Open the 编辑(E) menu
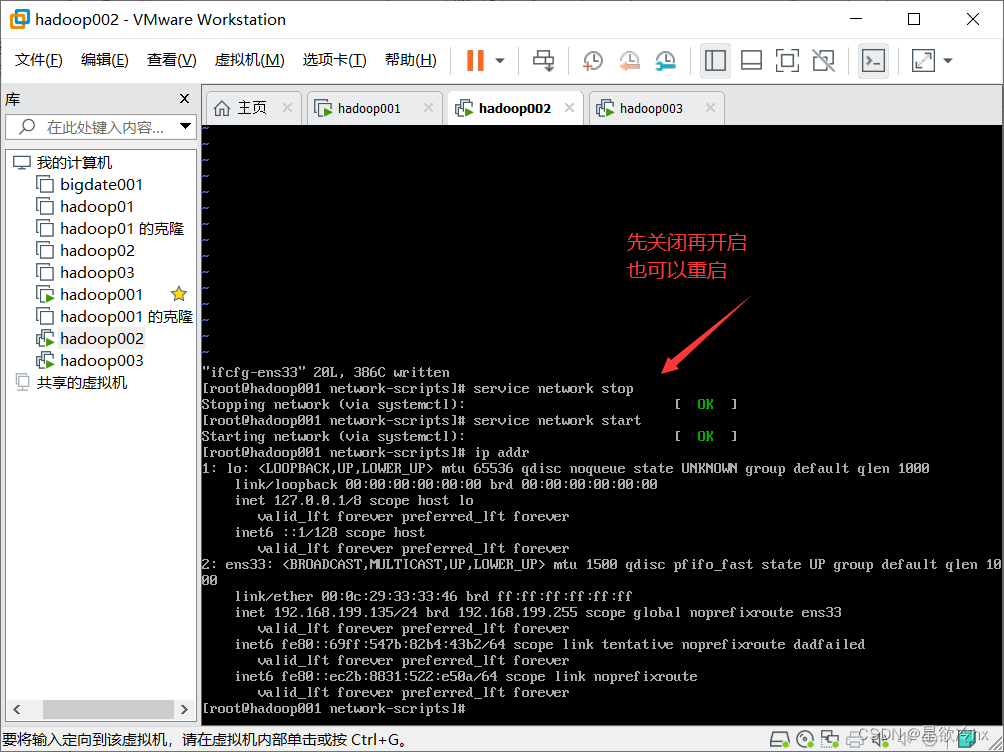Screen dimensions: 1004x752 click(104, 60)
